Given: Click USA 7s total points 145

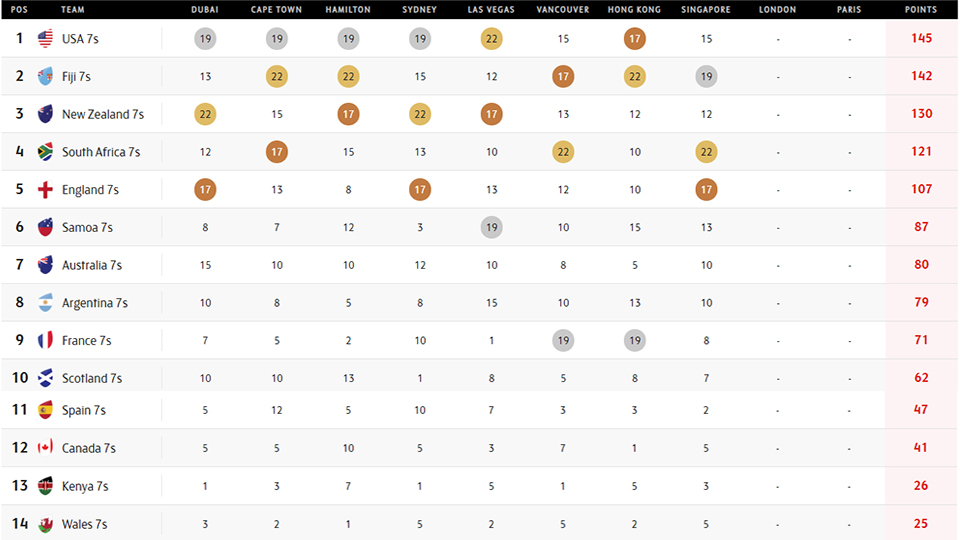Looking at the screenshot, I should pyautogui.click(x=921, y=38).
